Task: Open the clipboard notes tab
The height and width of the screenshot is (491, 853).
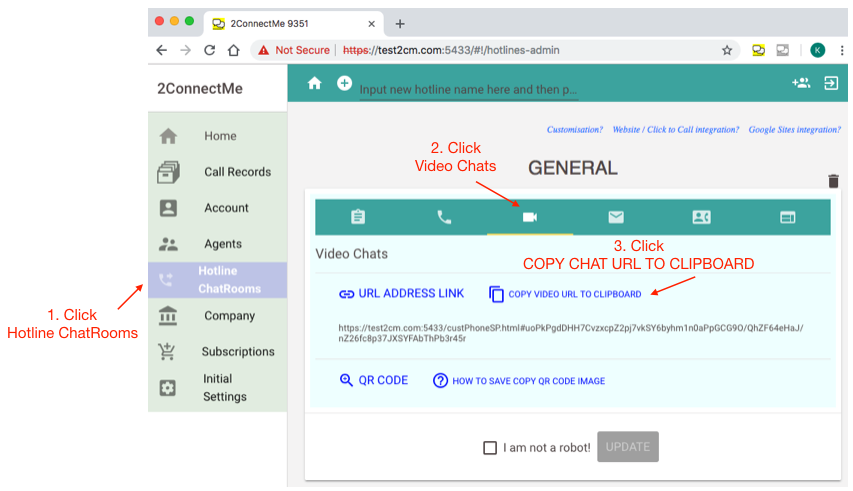Action: [358, 217]
